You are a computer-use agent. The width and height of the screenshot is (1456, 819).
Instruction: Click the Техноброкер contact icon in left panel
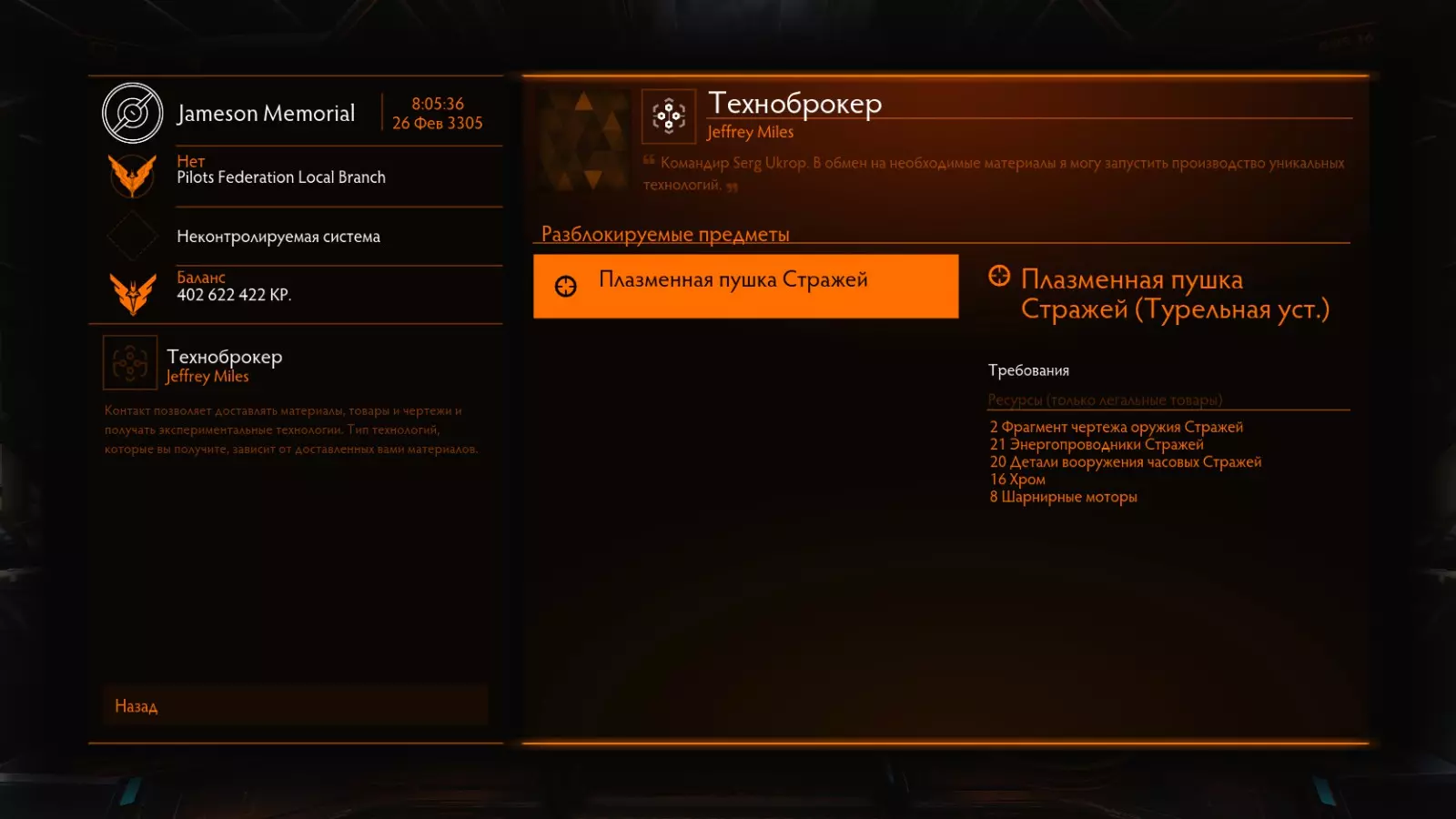coord(130,363)
